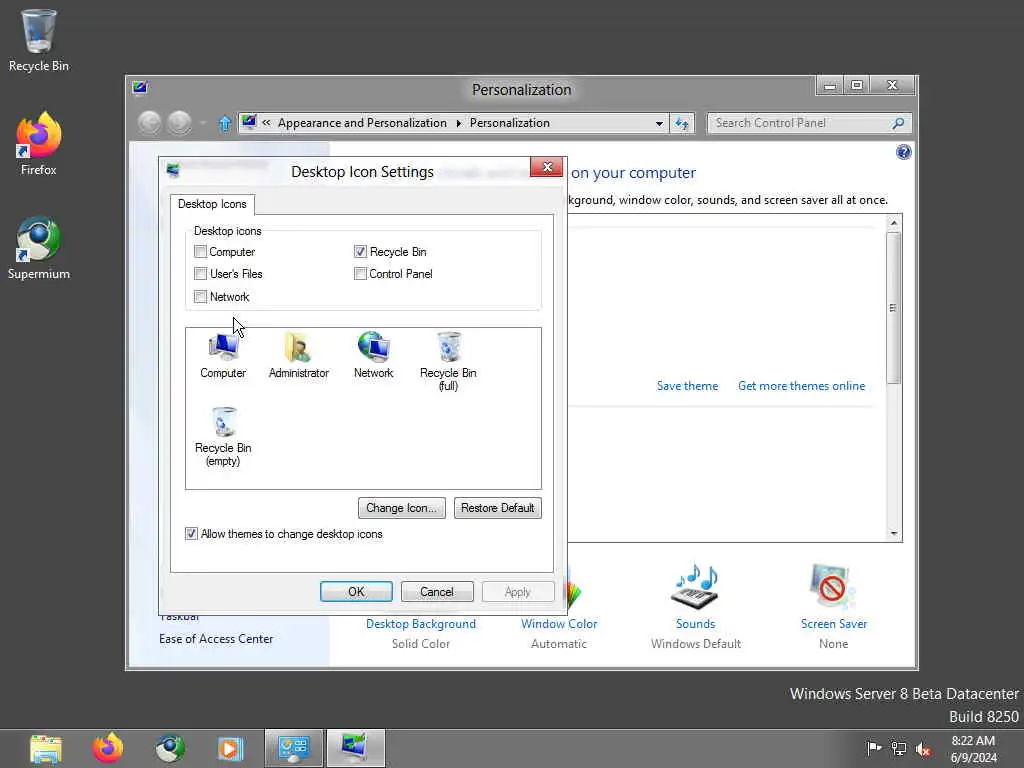Screen dimensions: 1024x768
Task: Select the Supermium desktop shortcut
Action: 39,249
